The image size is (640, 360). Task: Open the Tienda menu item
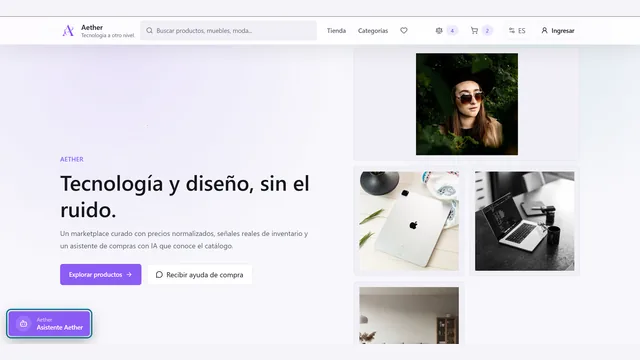pos(336,31)
